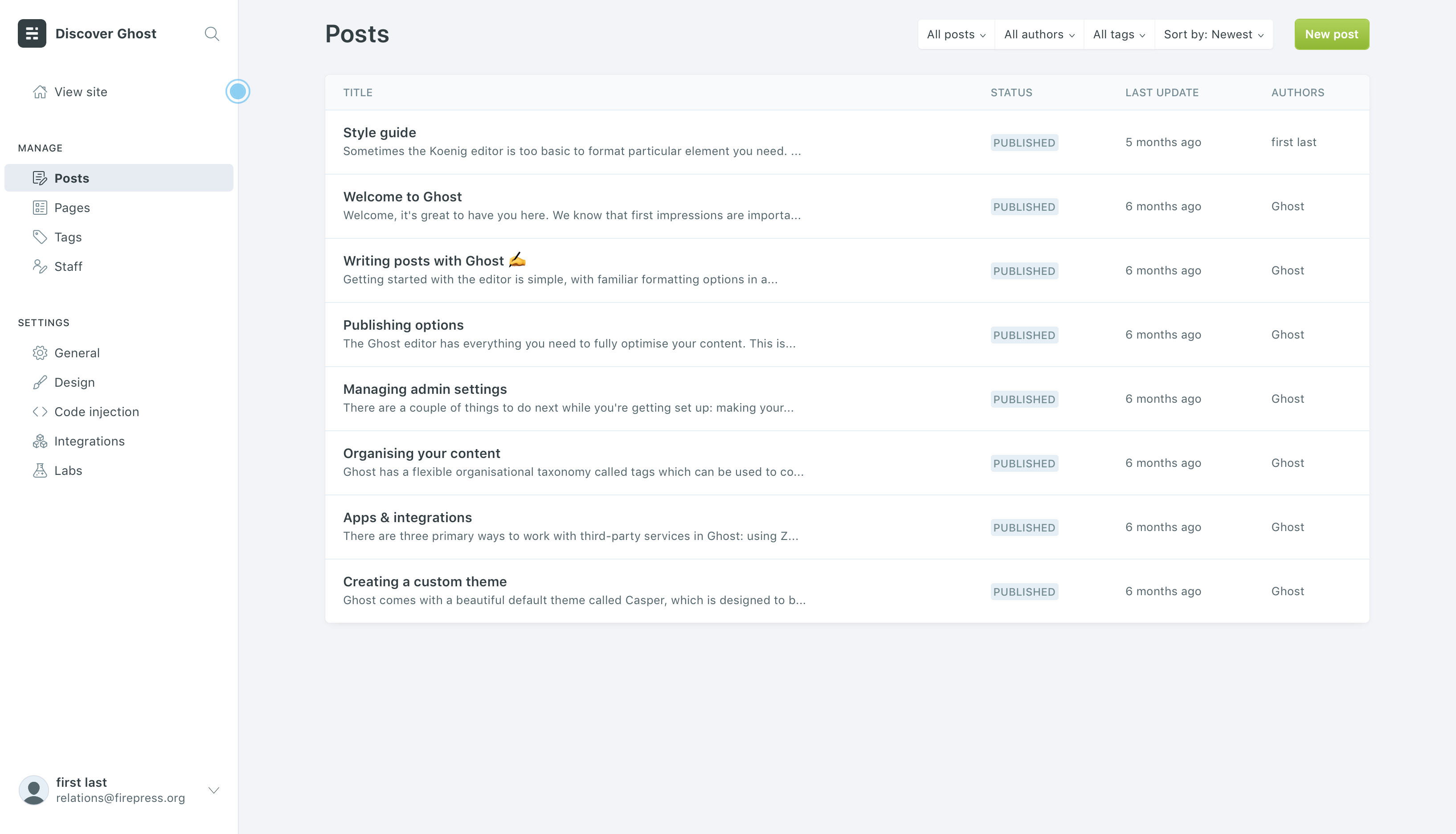Click the Tags label icon

click(x=40, y=237)
